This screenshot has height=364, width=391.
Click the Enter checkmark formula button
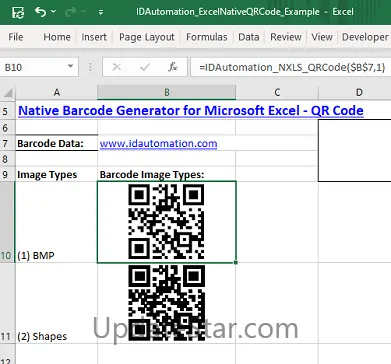[145, 67]
